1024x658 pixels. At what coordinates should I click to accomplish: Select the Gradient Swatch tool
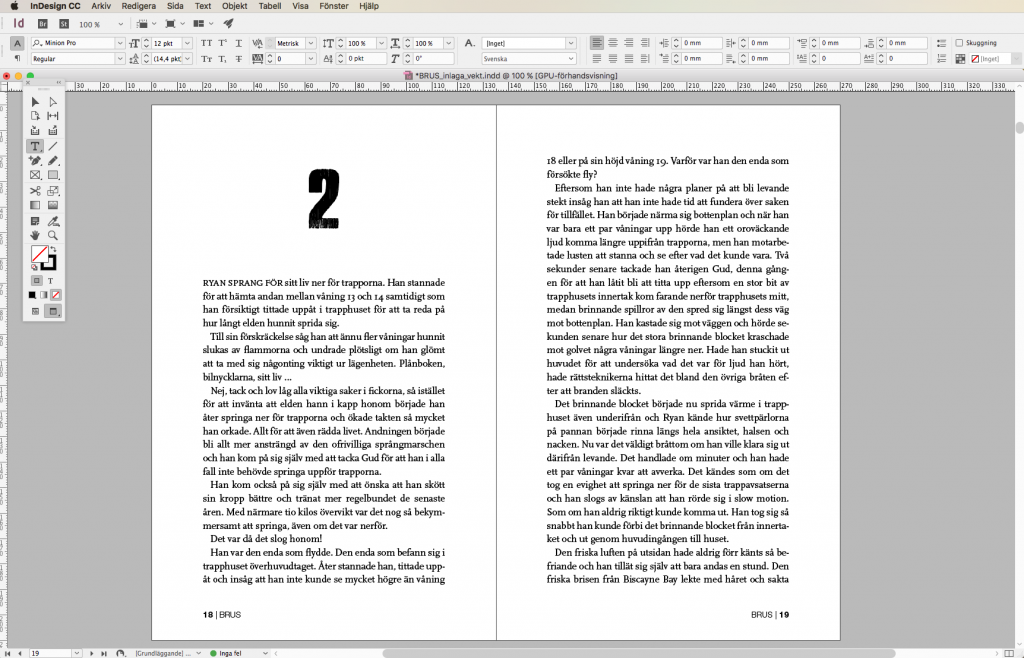[x=35, y=205]
